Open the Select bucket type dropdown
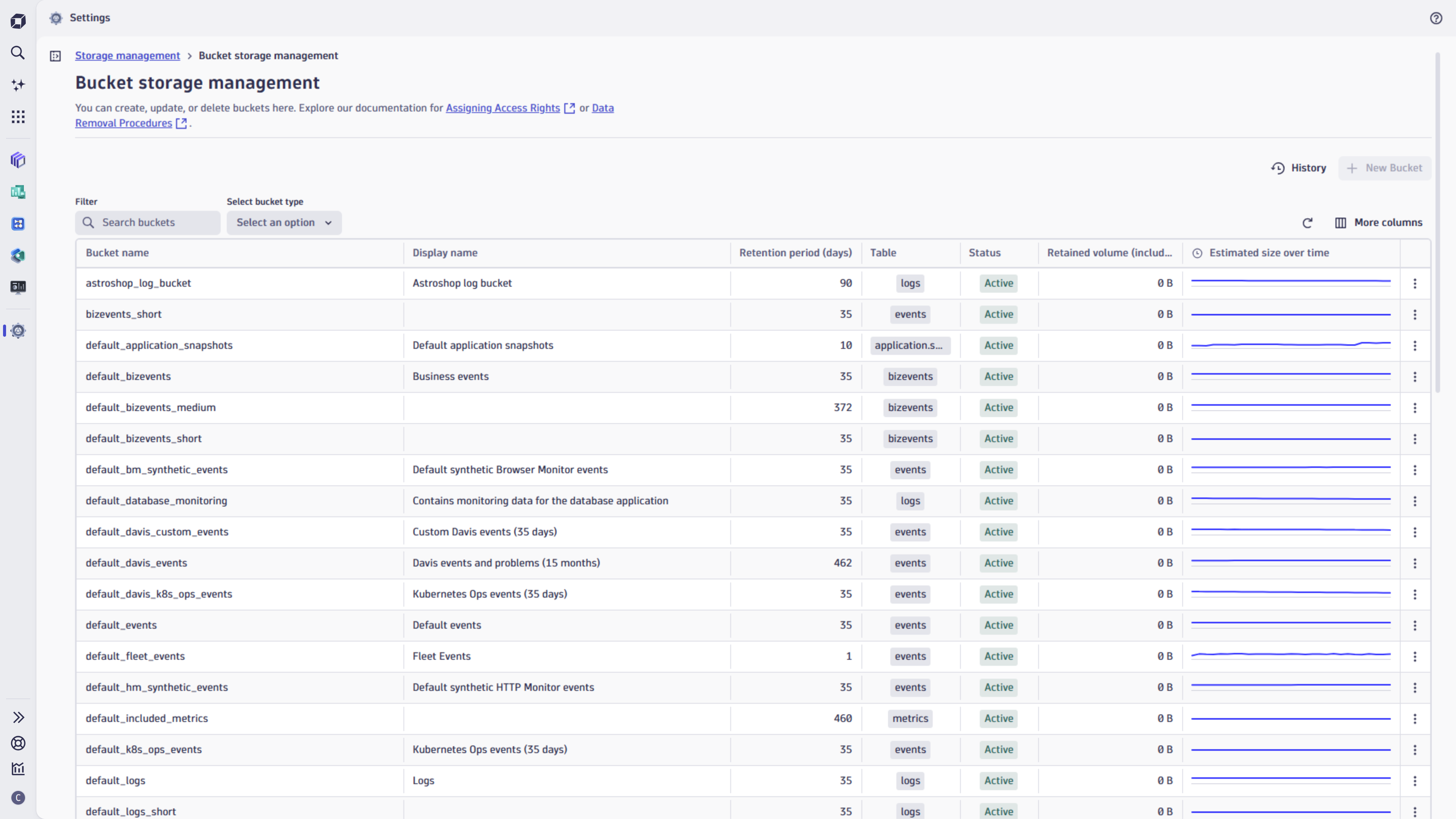The height and width of the screenshot is (819, 1456). pyautogui.click(x=284, y=223)
